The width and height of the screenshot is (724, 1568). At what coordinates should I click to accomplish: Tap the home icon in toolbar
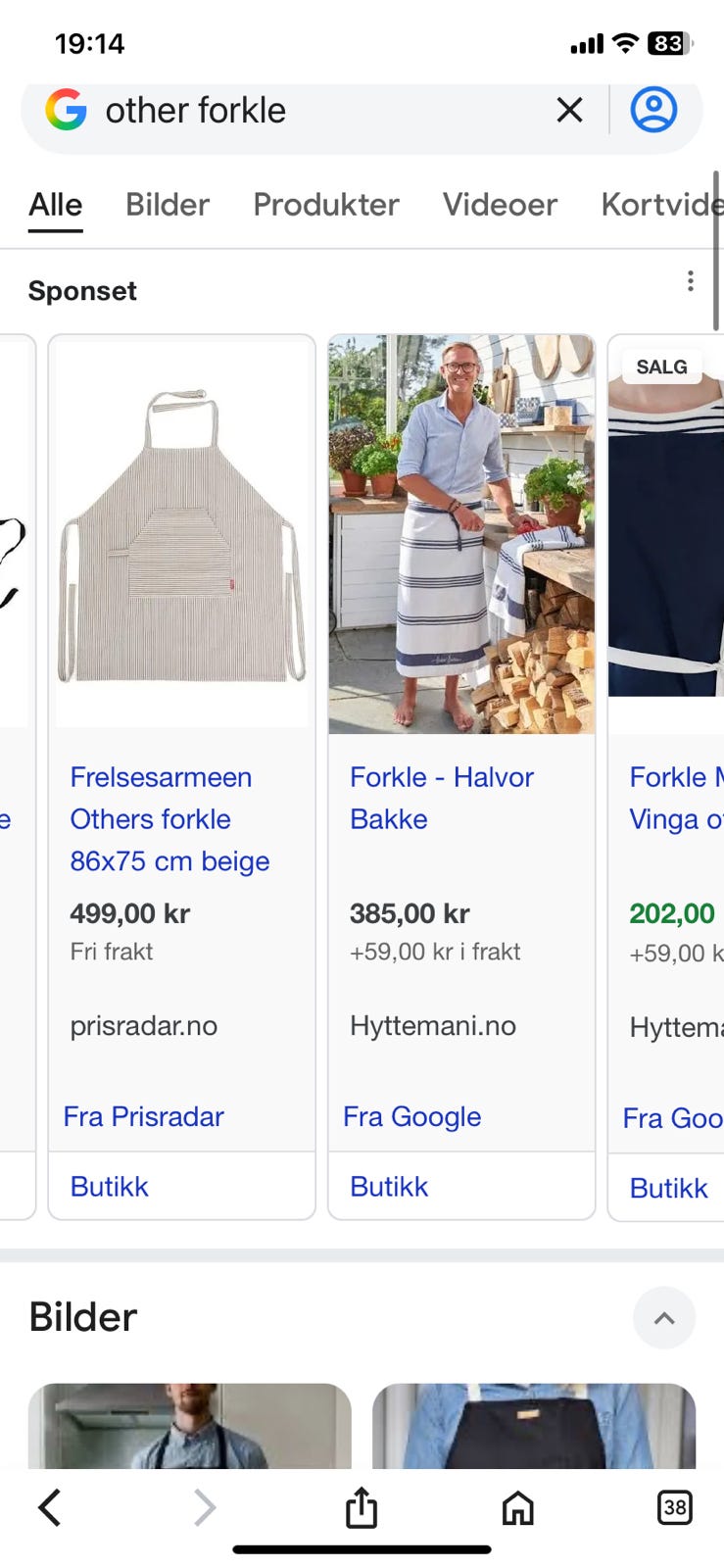(x=518, y=1507)
